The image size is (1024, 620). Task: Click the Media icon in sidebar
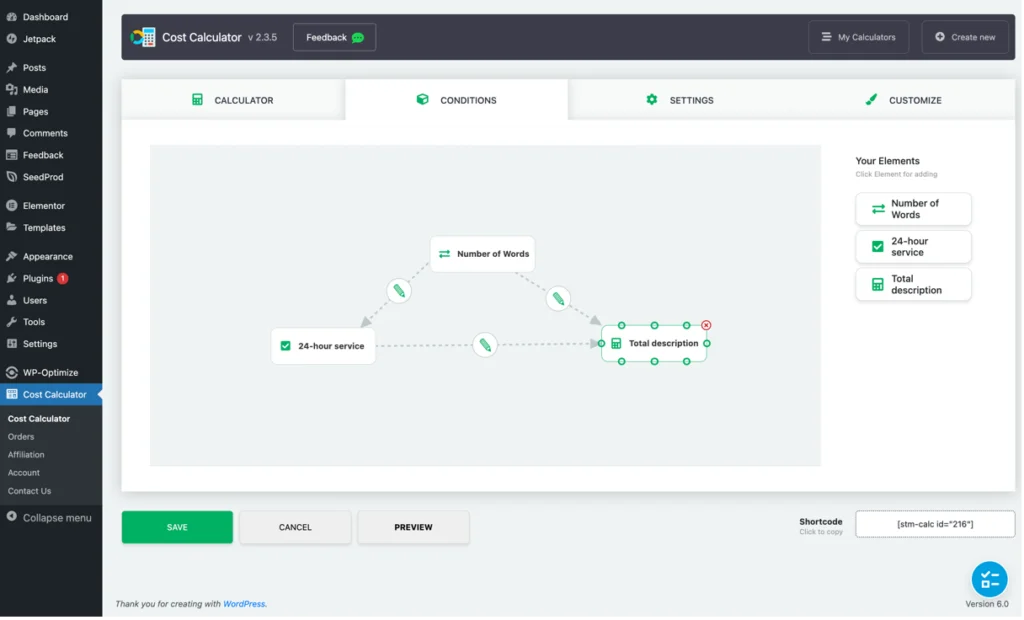[12, 90]
